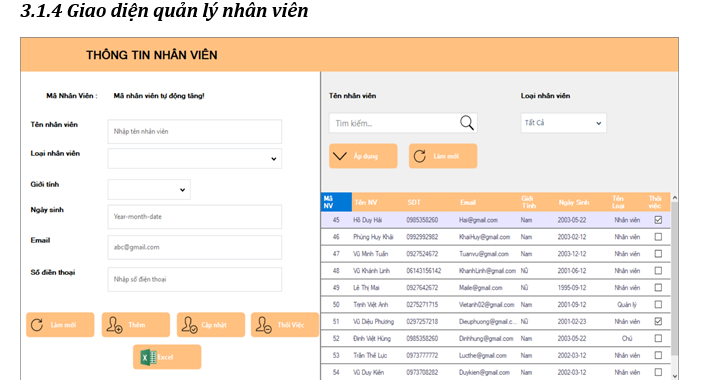The image size is (702, 390).
Task: Click the magnifier search icon
Action: pyautogui.click(x=467, y=123)
